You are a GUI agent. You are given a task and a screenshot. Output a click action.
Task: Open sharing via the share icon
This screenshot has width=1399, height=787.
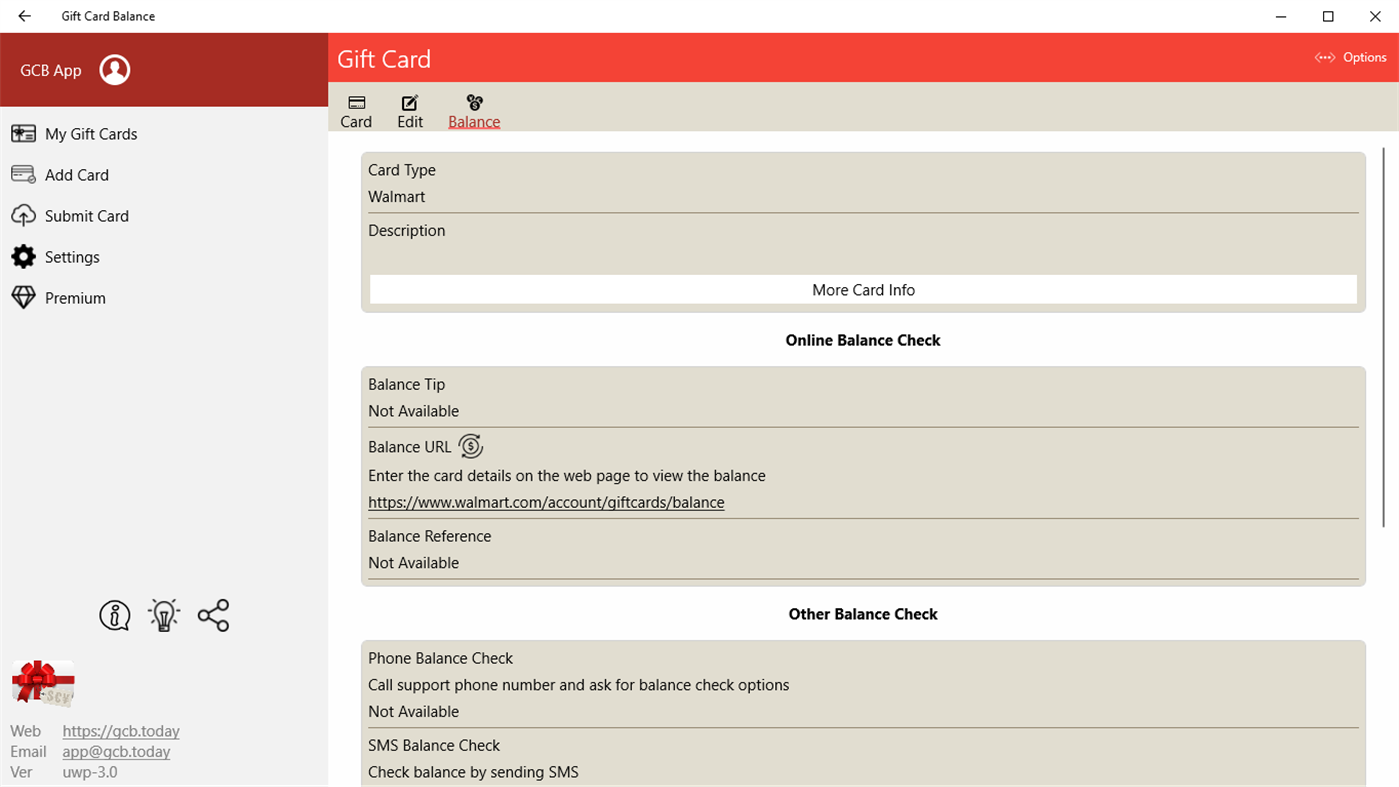point(213,615)
